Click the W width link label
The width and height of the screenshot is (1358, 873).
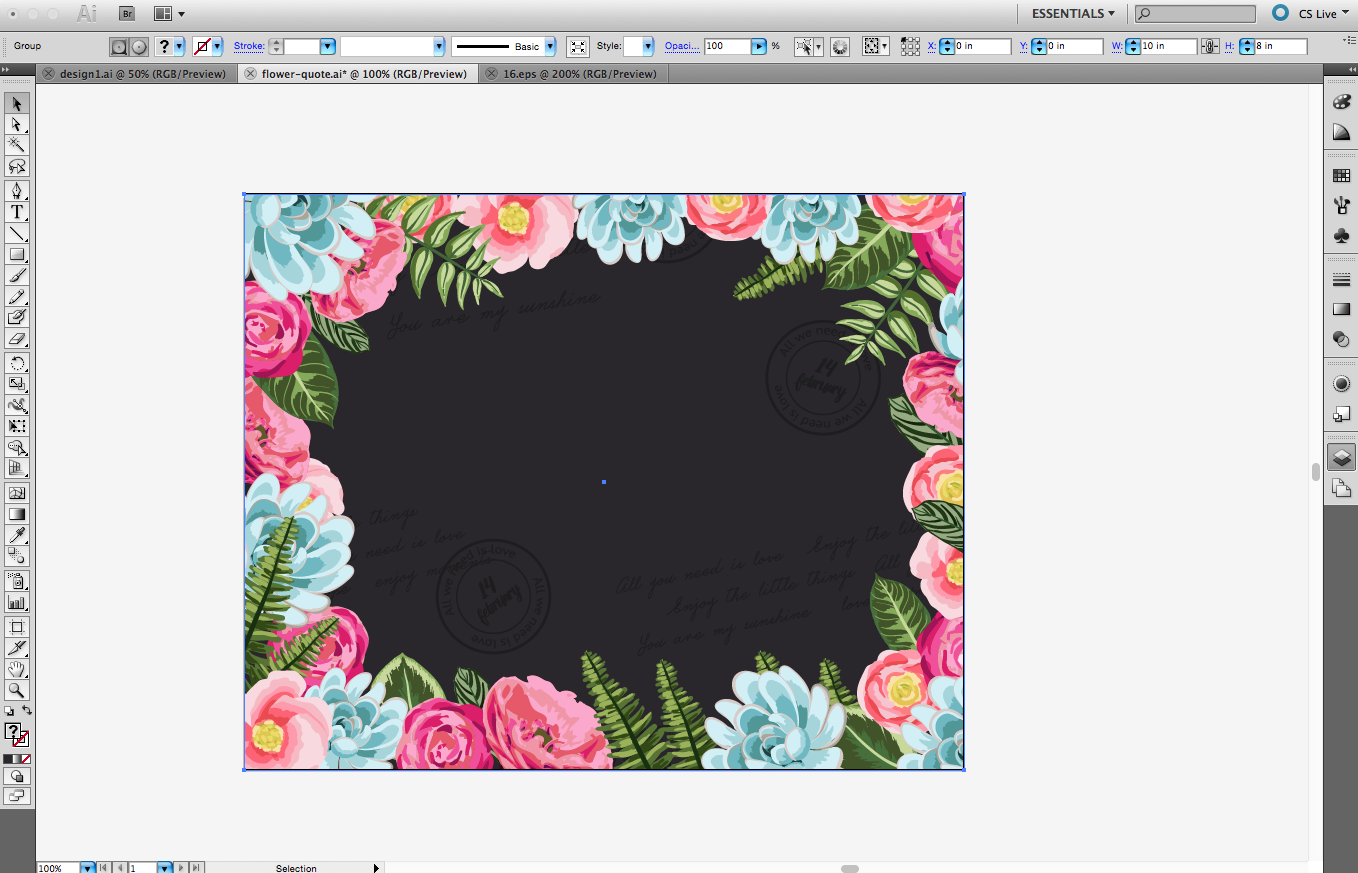click(1118, 47)
